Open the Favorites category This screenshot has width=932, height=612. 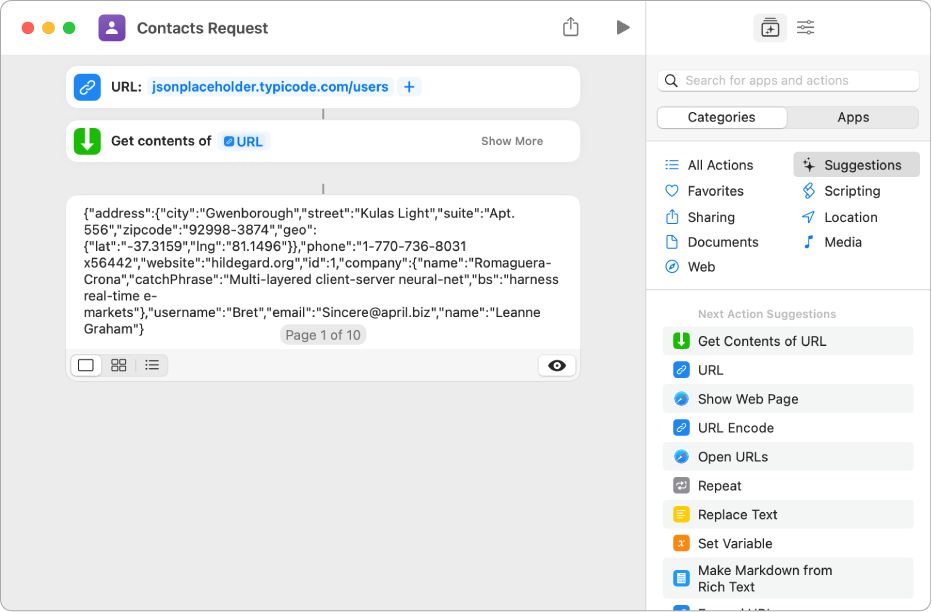coord(715,190)
